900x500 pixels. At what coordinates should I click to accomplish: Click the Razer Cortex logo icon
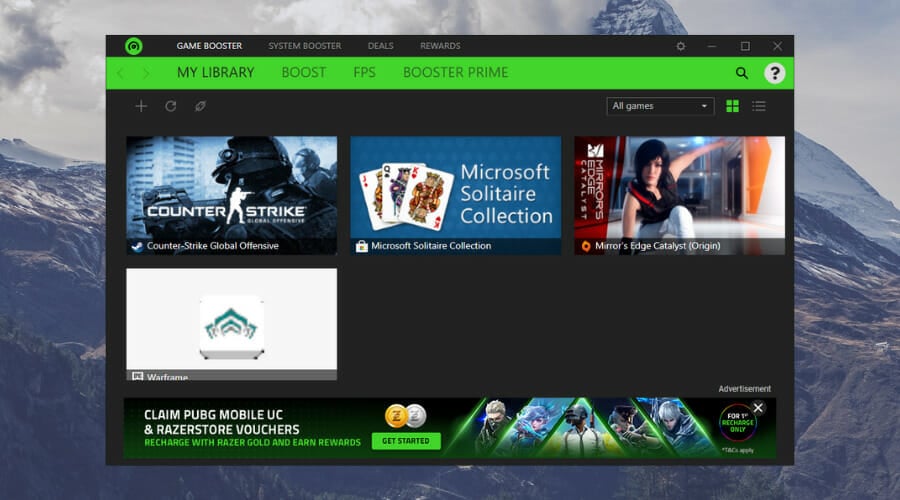[134, 46]
